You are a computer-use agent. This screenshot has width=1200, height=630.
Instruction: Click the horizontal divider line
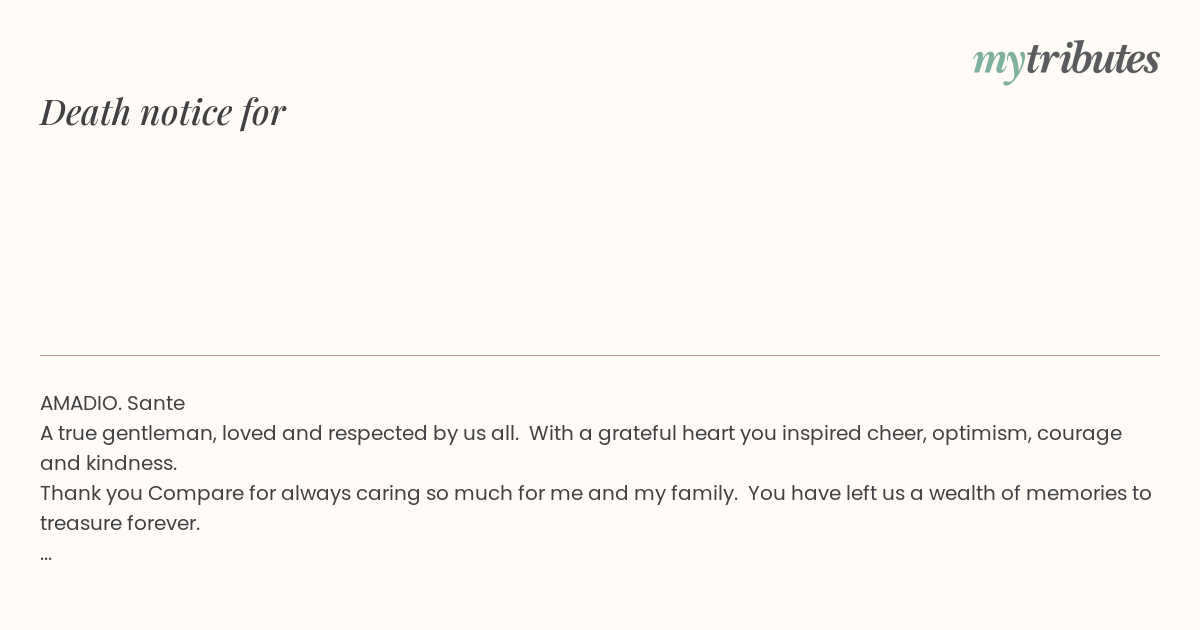coord(600,355)
